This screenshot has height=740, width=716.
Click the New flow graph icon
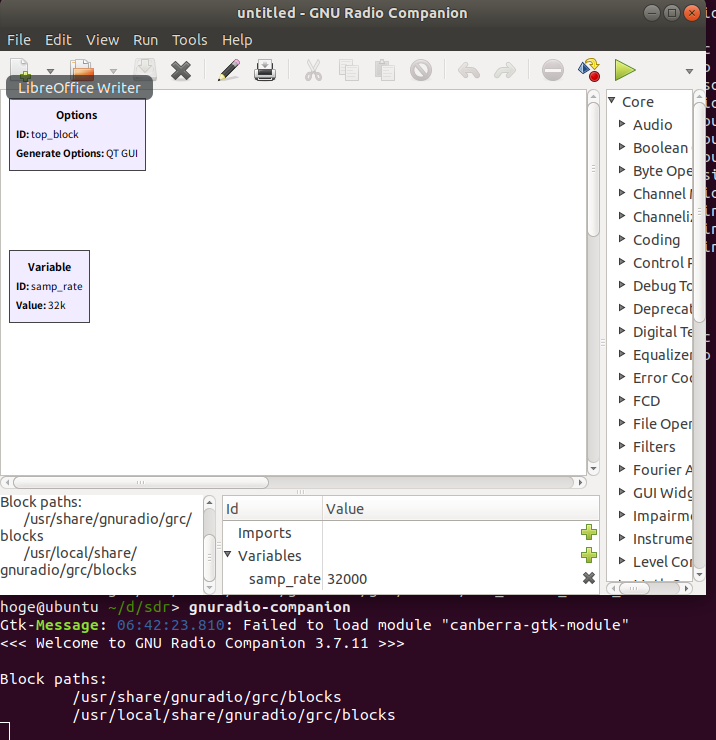click(x=20, y=70)
